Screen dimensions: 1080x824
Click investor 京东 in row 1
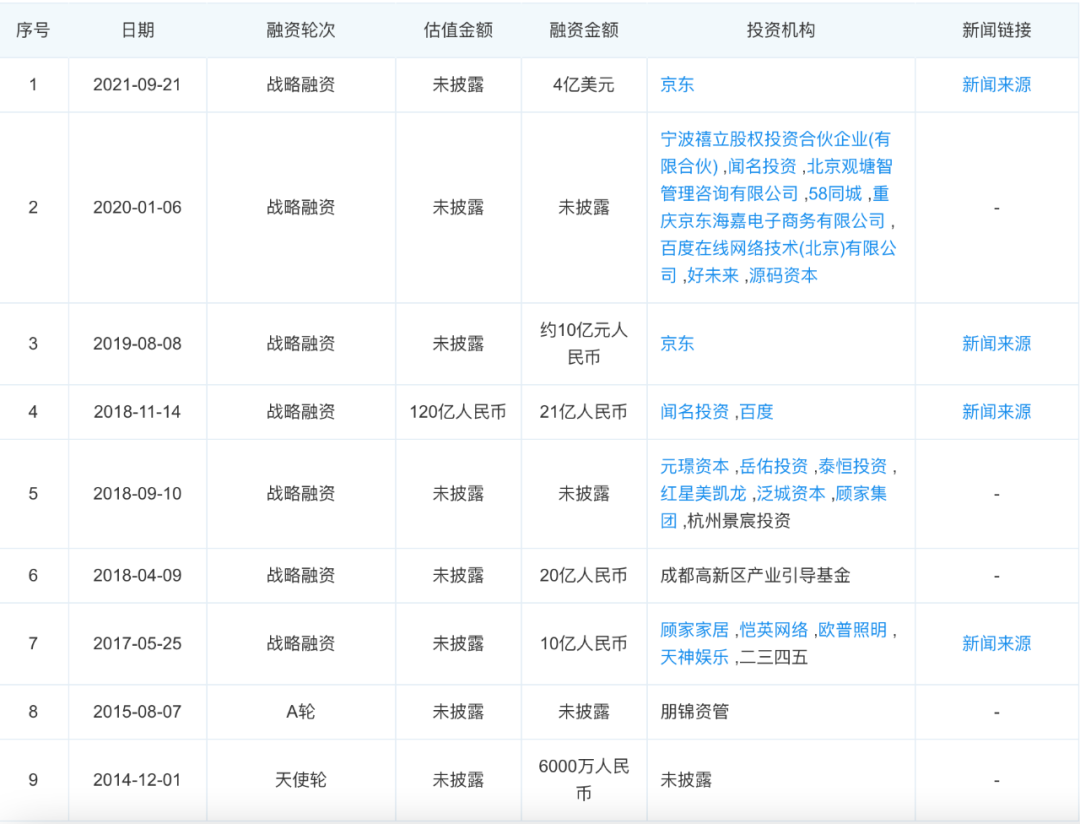(677, 85)
